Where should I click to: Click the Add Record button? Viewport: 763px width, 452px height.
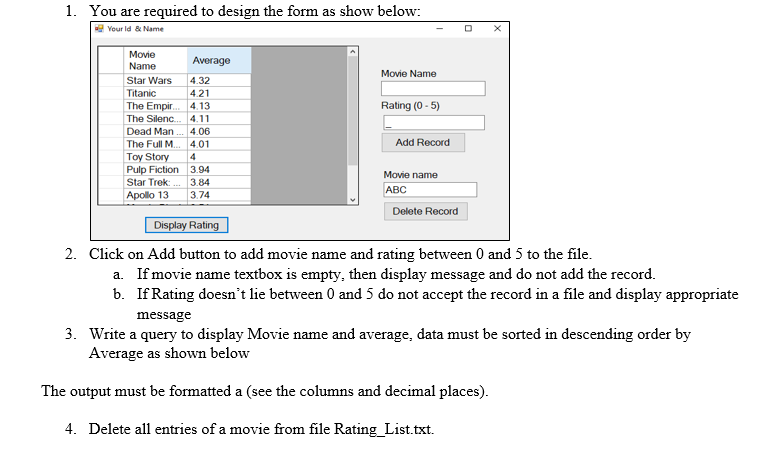(423, 143)
